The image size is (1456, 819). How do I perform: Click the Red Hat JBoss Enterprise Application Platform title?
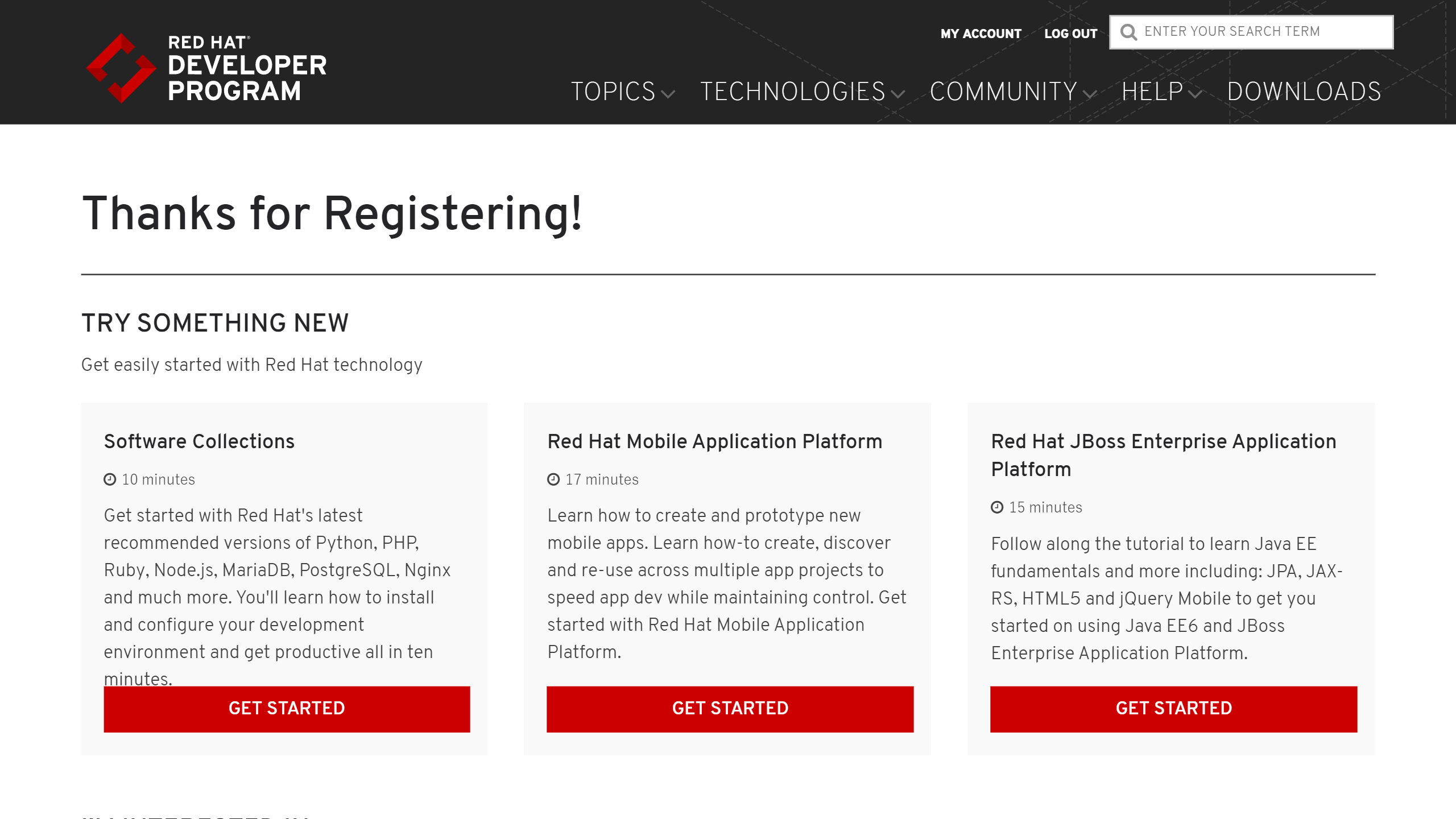pyautogui.click(x=1164, y=455)
